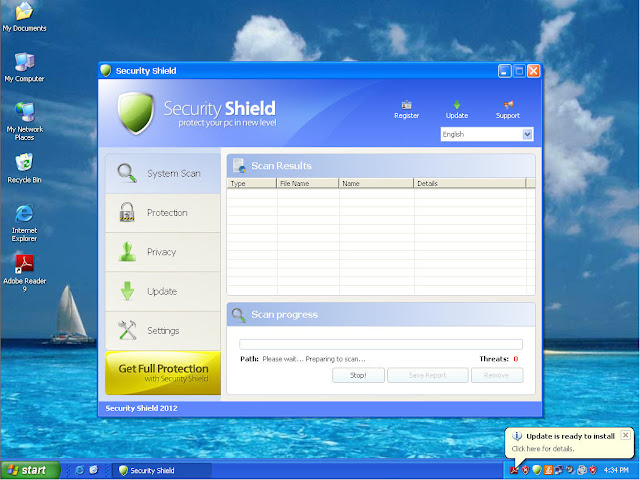
Task: Close the update notification balloon
Action: tap(625, 435)
